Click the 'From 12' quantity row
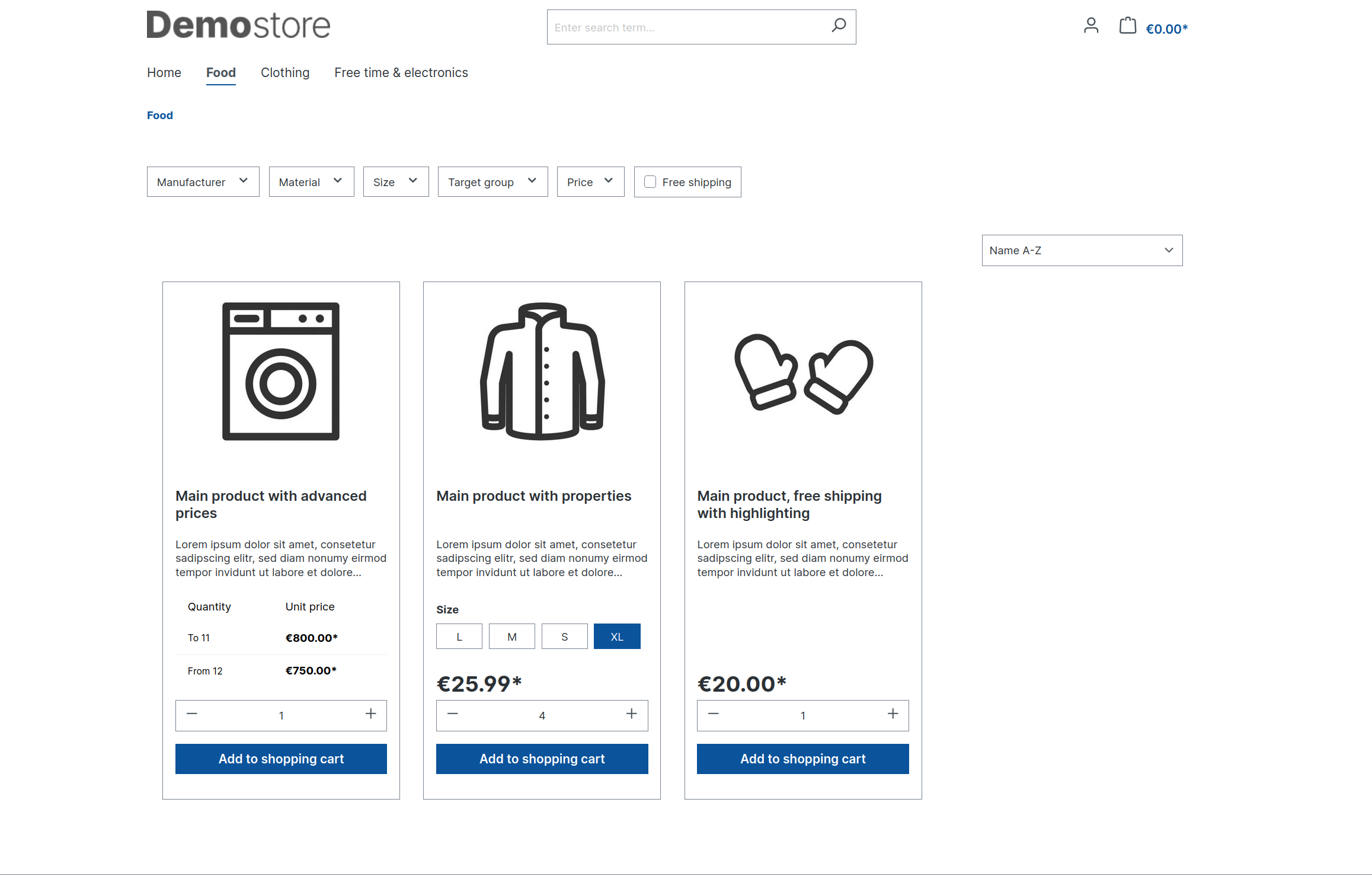1372x892 pixels. pos(281,671)
